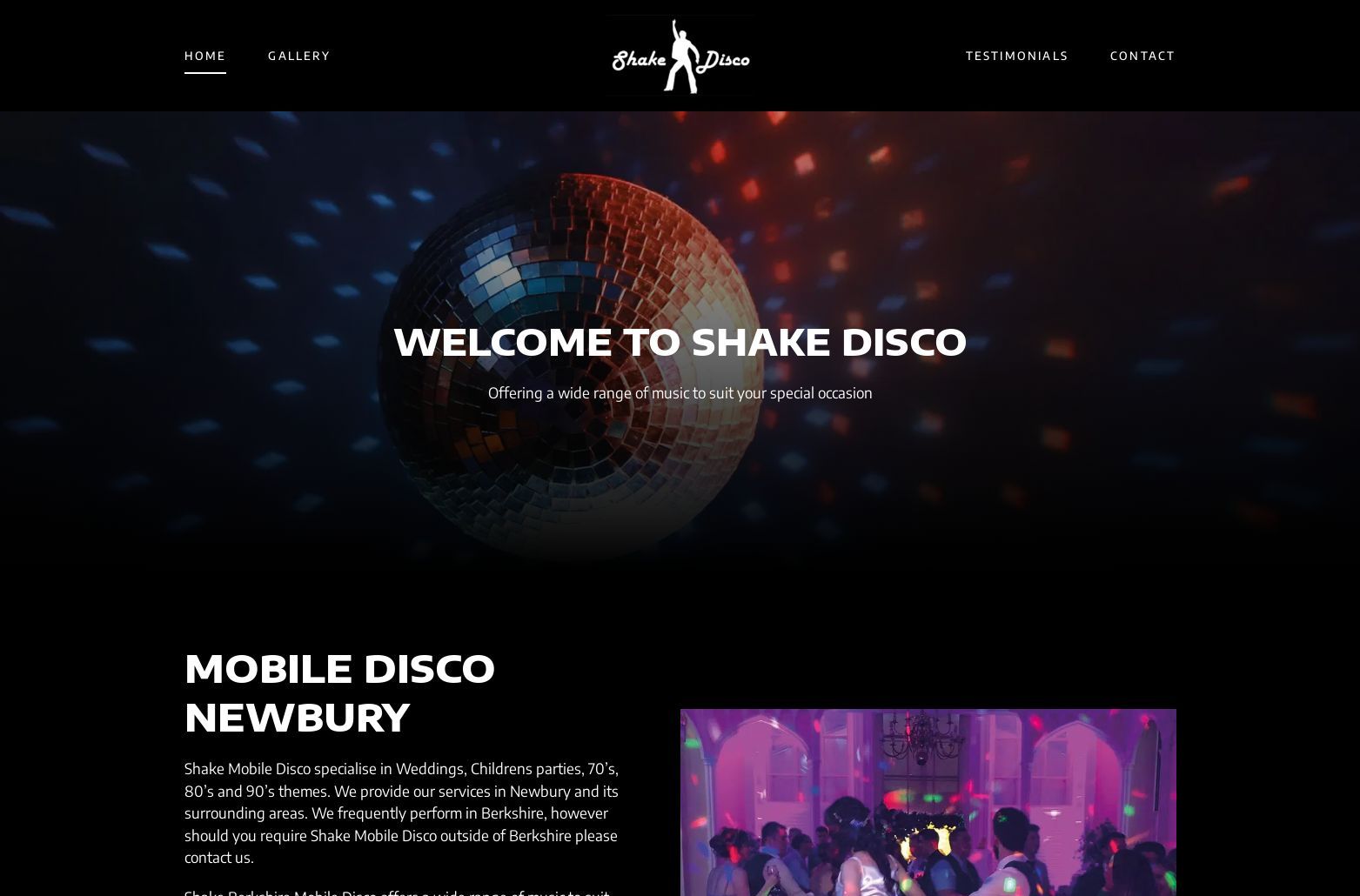Image resolution: width=1360 pixels, height=896 pixels.
Task: Go to the Gallery page
Action: (299, 56)
